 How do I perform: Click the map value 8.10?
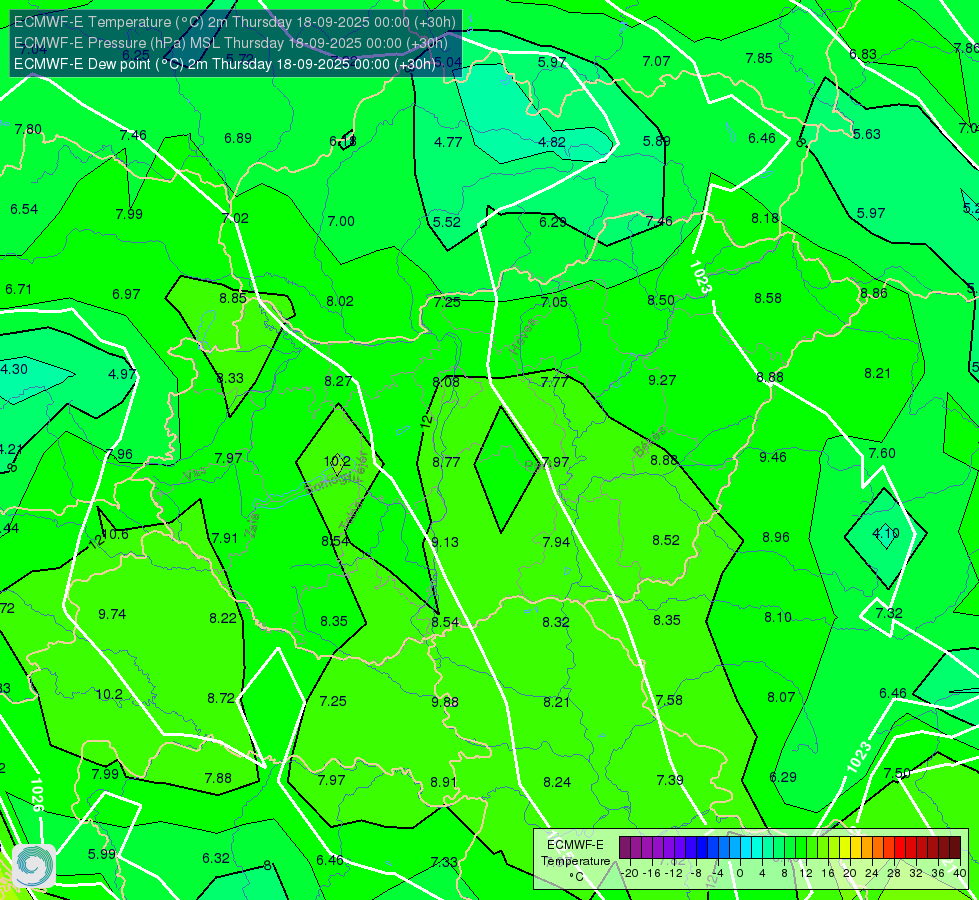(777, 618)
